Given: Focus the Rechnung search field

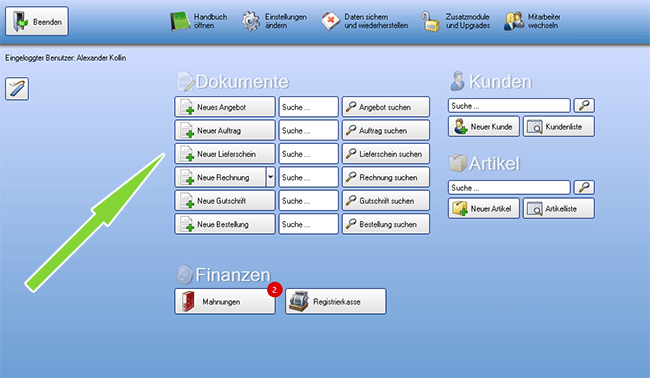Looking at the screenshot, I should tap(308, 177).
